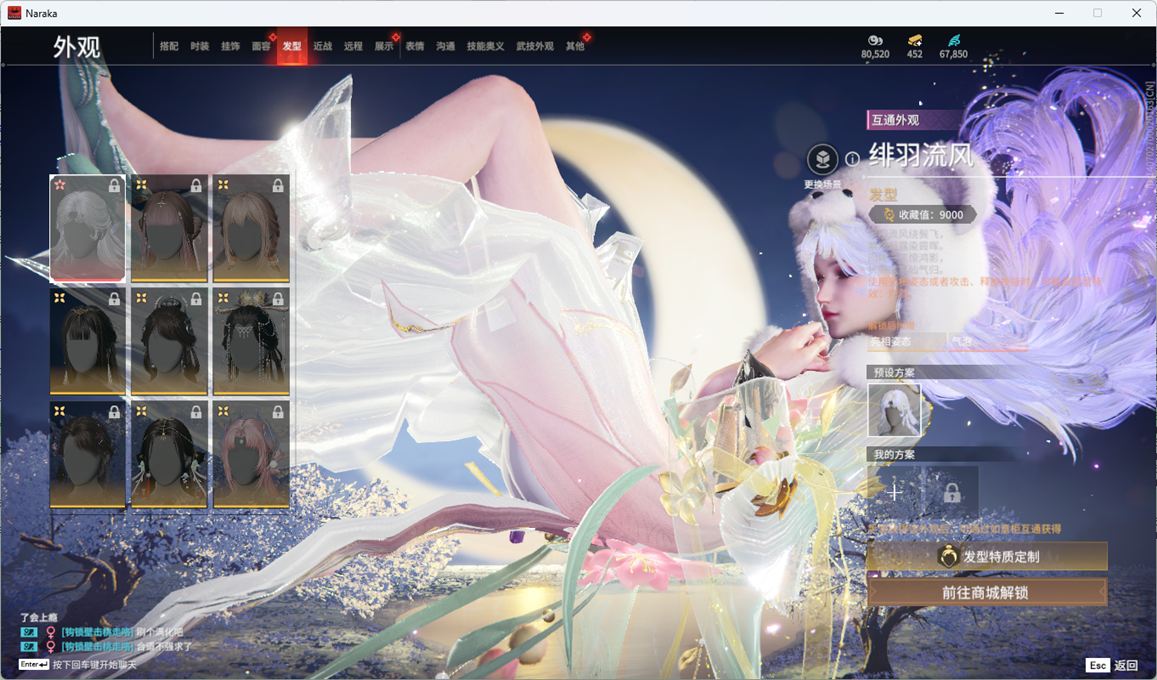Select the highlighted 发型 tab
The width and height of the screenshot is (1157, 680).
(292, 46)
